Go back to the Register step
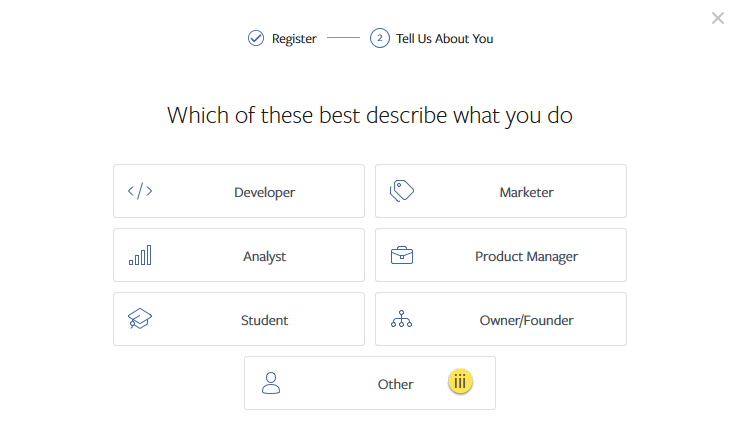This screenshot has width=739, height=439. [294, 39]
